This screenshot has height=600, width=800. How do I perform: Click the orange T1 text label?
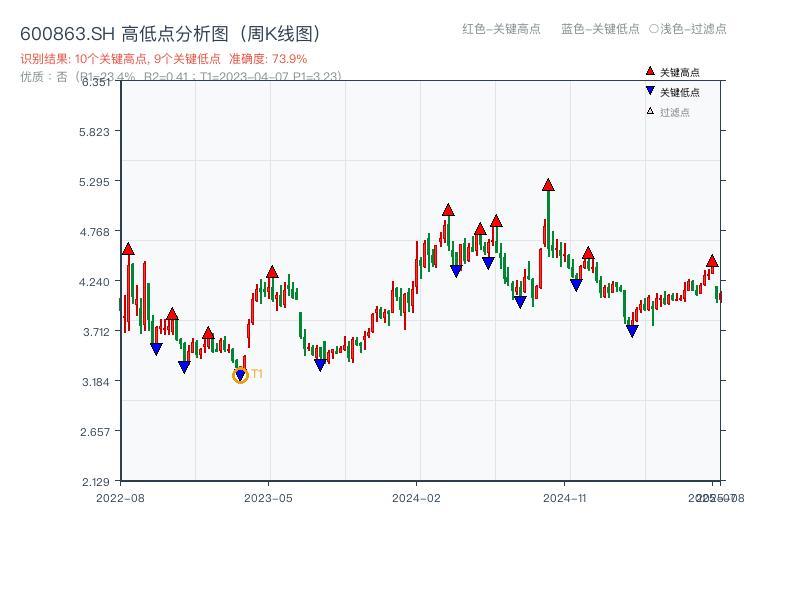coord(257,374)
